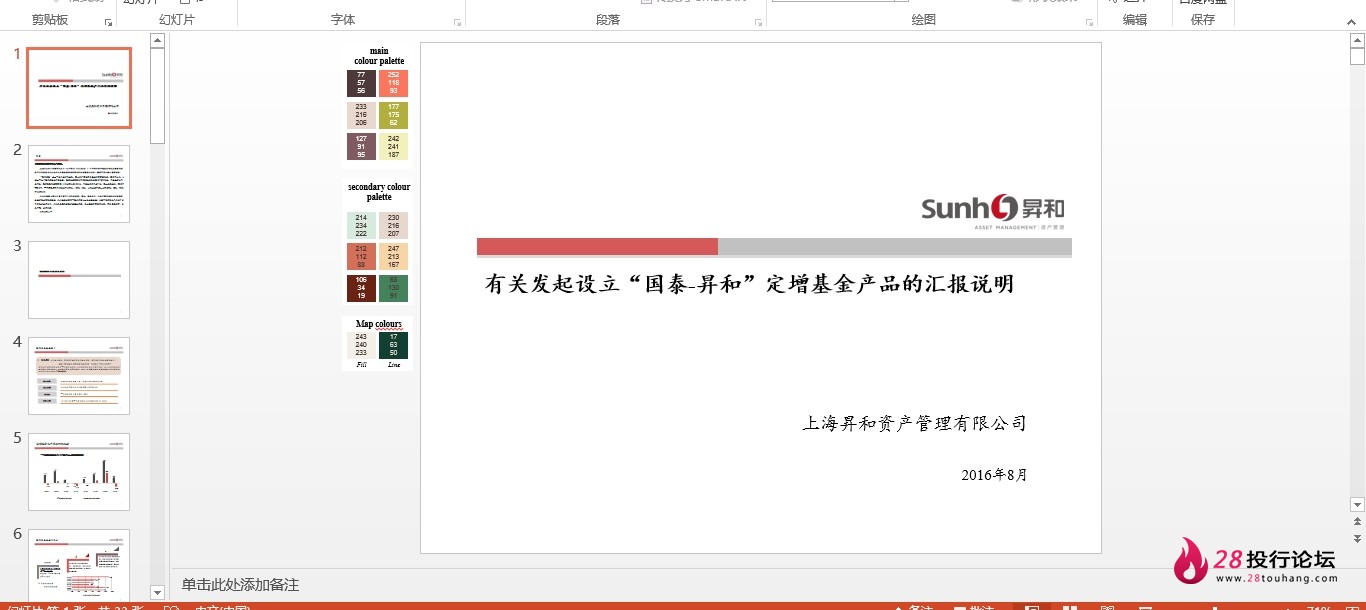The image size is (1366, 610).
Task: Open the 段落 group dialog launcher
Action: pyautogui.click(x=759, y=21)
